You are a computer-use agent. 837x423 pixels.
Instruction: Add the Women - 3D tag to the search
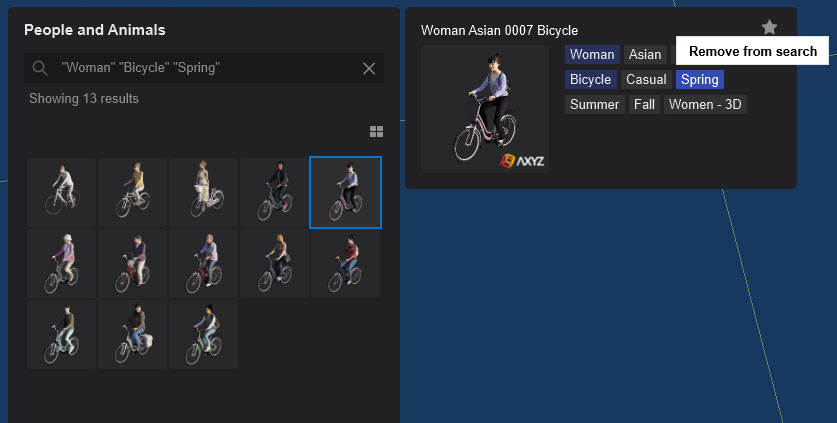pyautogui.click(x=705, y=104)
